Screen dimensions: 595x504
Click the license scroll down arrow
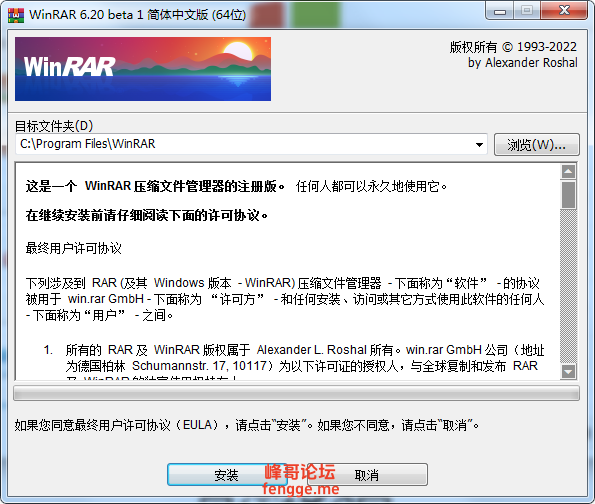click(x=568, y=372)
